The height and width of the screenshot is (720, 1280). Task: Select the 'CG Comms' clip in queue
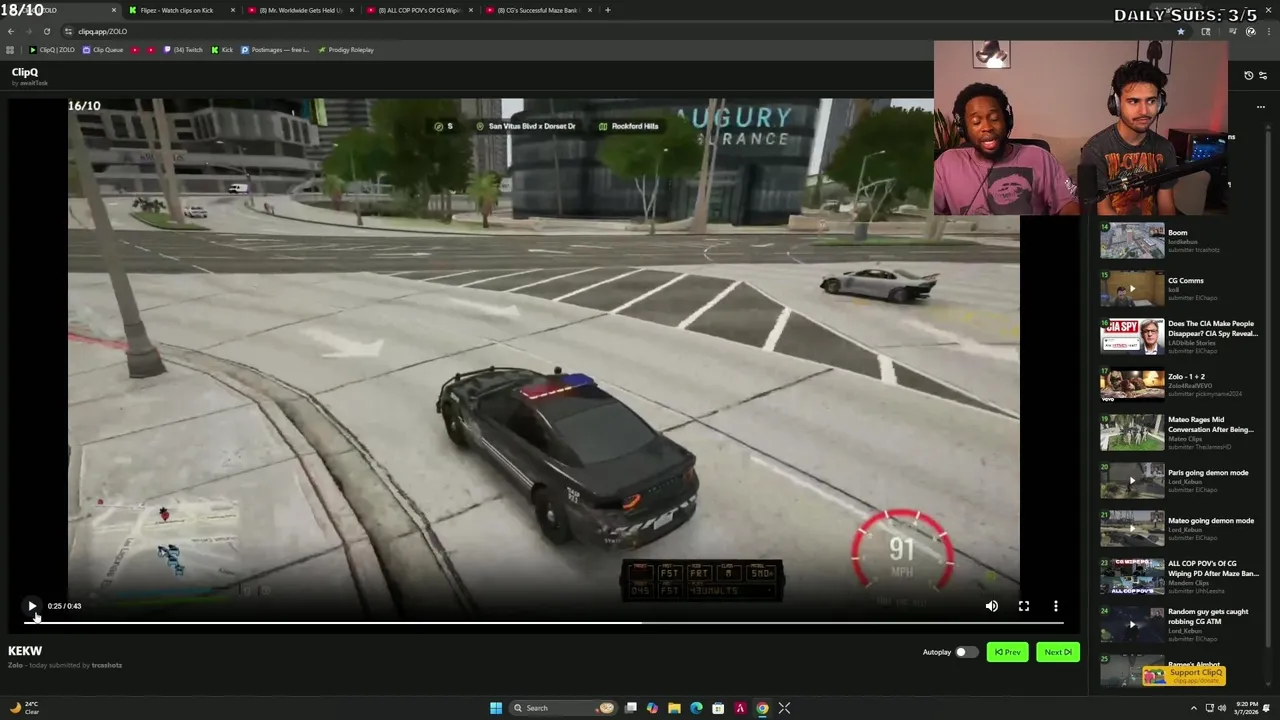[x=1180, y=289]
